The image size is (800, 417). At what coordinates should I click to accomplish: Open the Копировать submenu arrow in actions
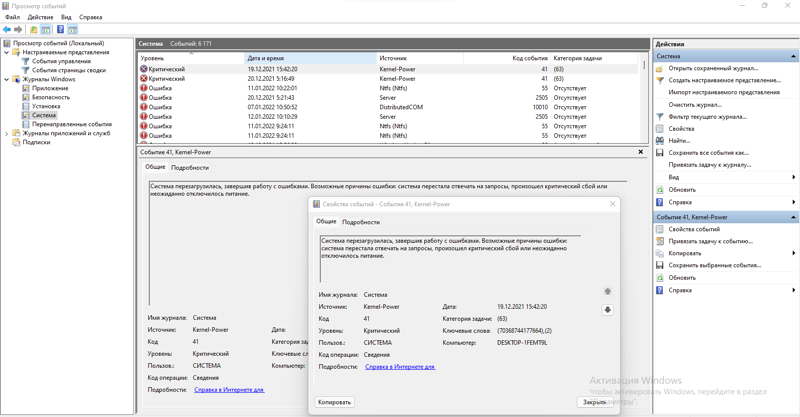click(793, 253)
